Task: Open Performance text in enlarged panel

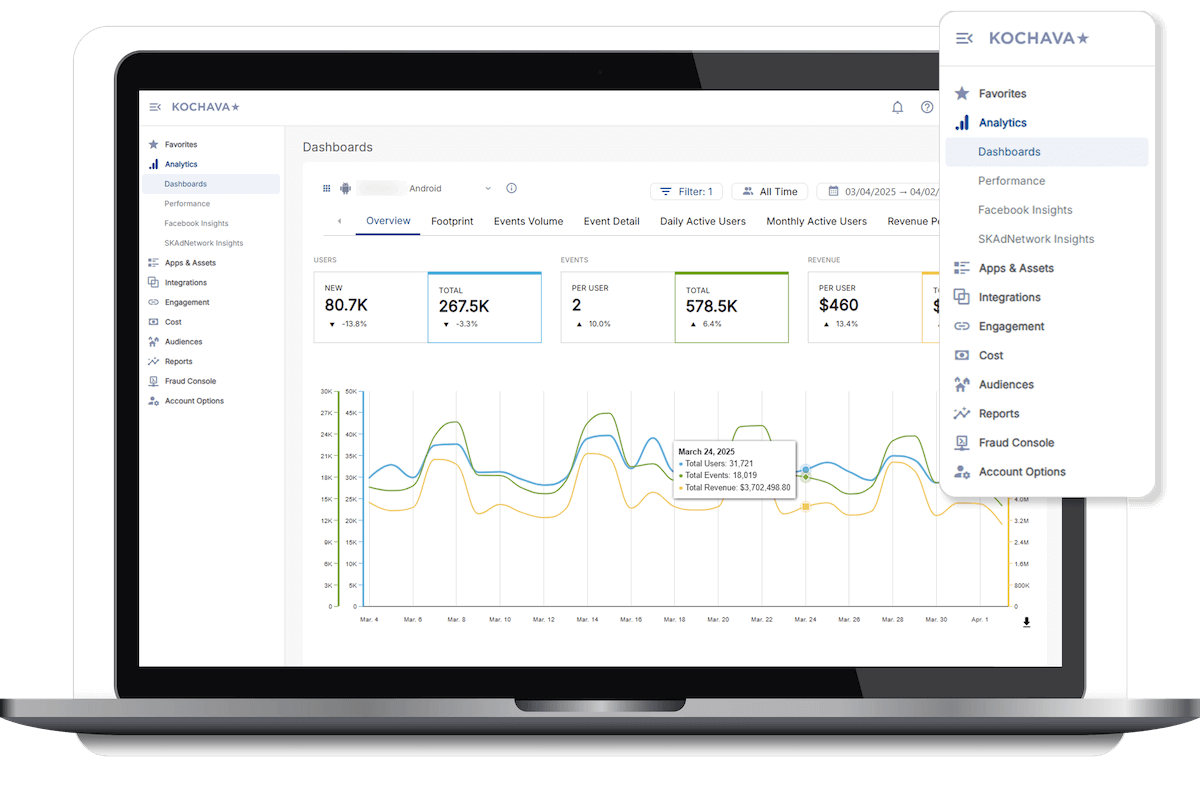Action: tap(1011, 181)
